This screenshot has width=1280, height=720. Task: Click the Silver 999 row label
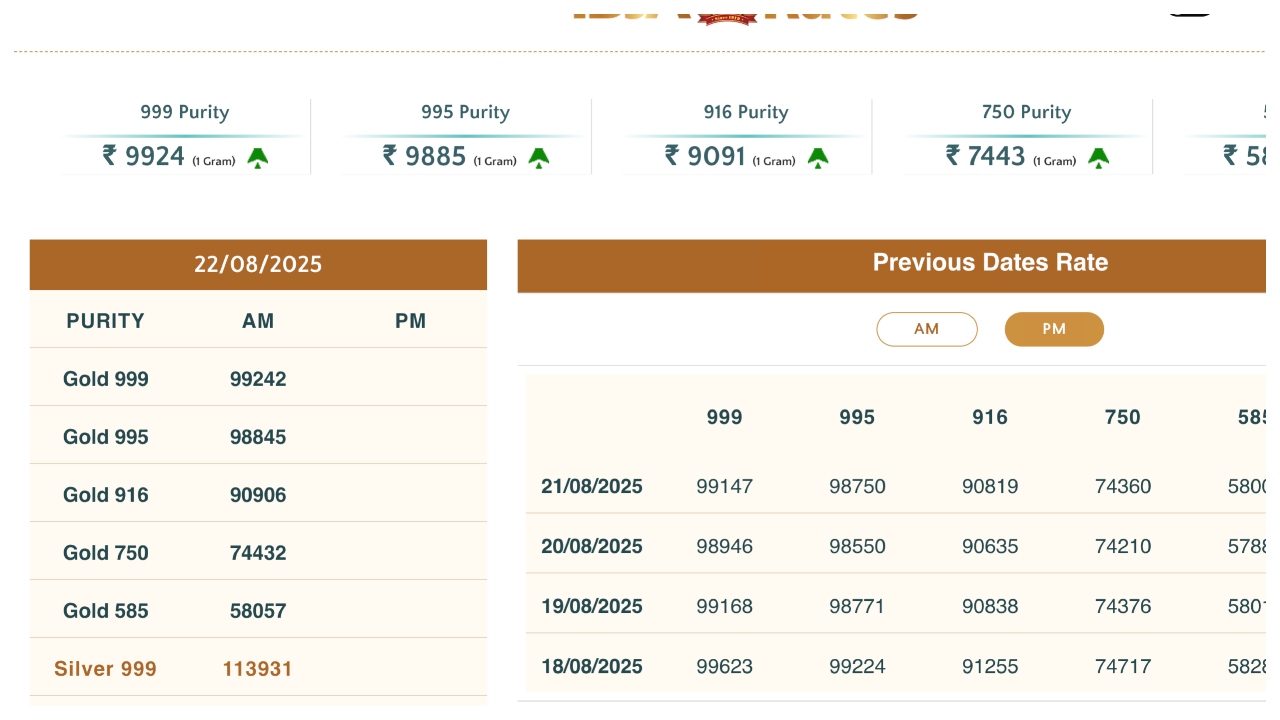[106, 669]
